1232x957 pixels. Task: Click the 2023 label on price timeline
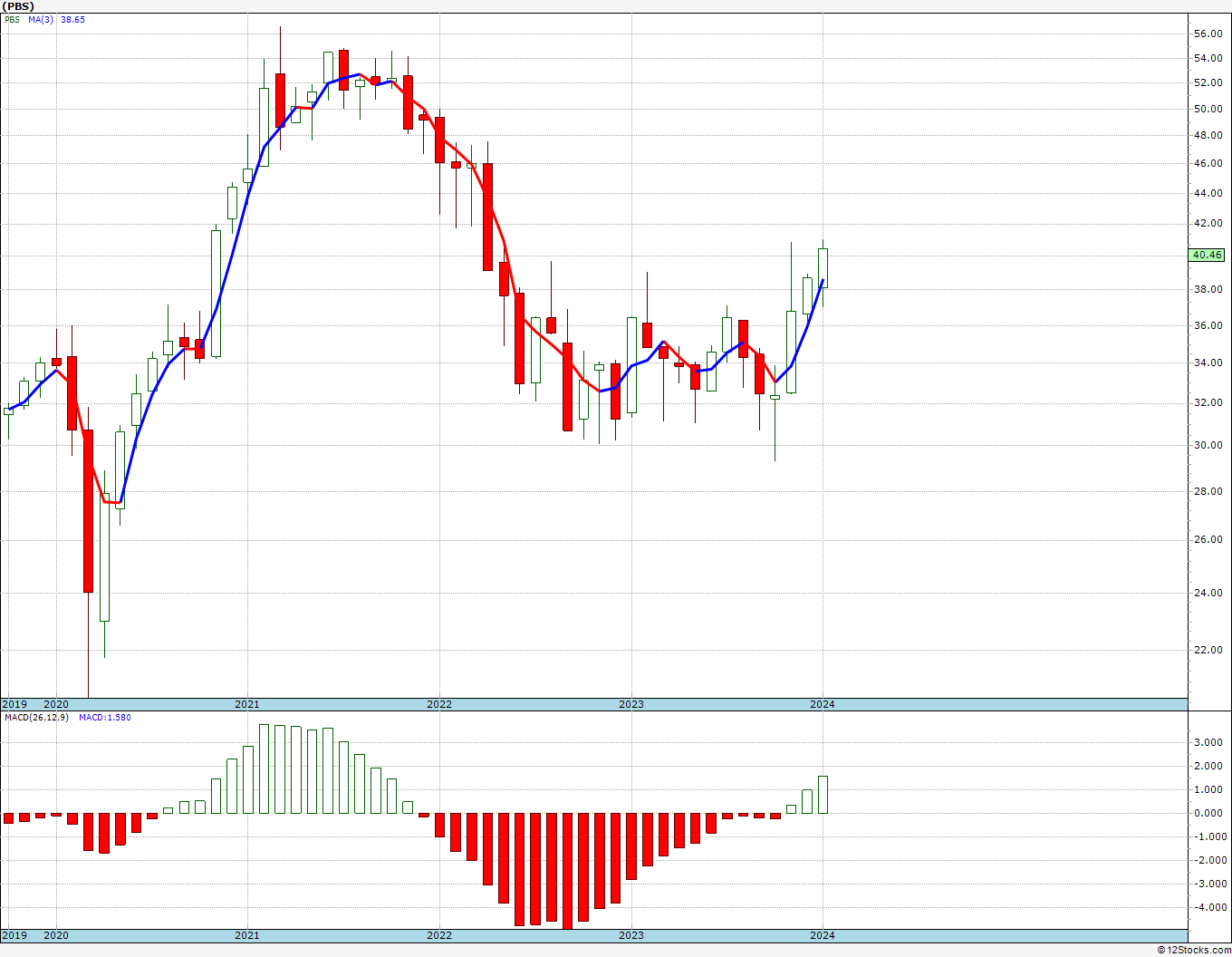[631, 704]
